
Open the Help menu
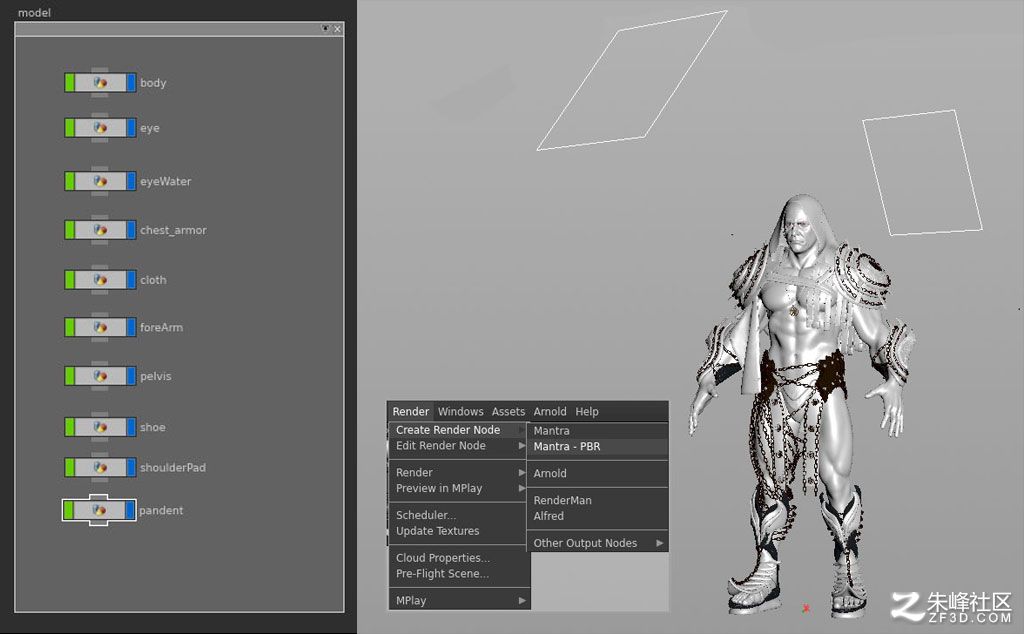pos(586,411)
